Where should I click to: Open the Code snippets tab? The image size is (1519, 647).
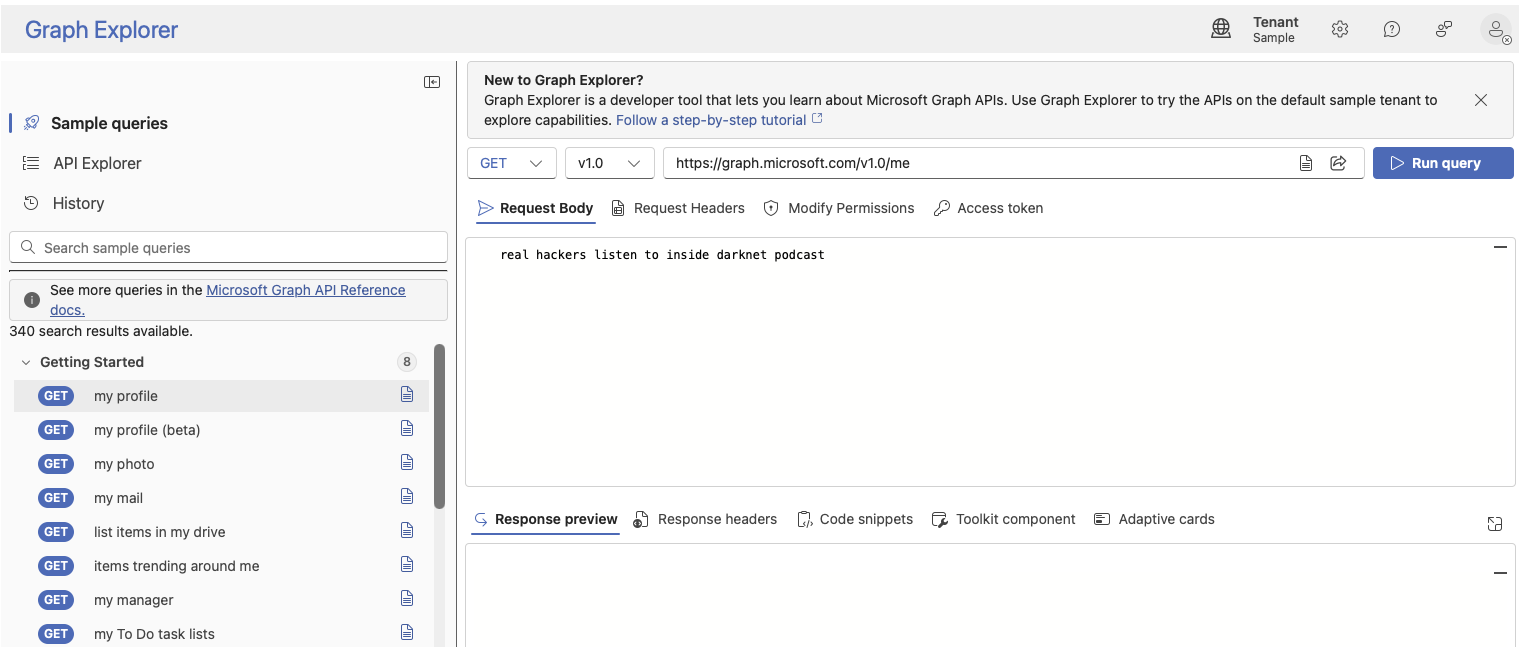(855, 519)
